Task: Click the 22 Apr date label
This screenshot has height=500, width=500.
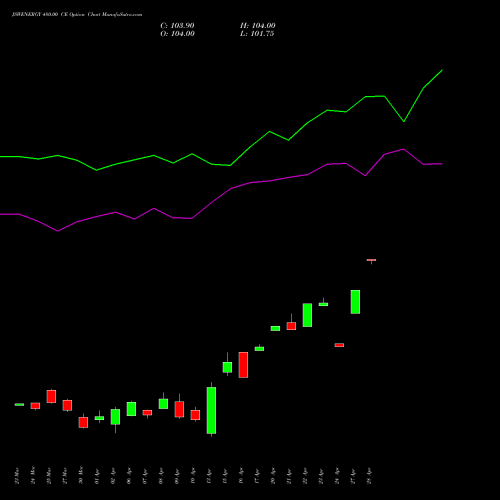Action: 305,476
